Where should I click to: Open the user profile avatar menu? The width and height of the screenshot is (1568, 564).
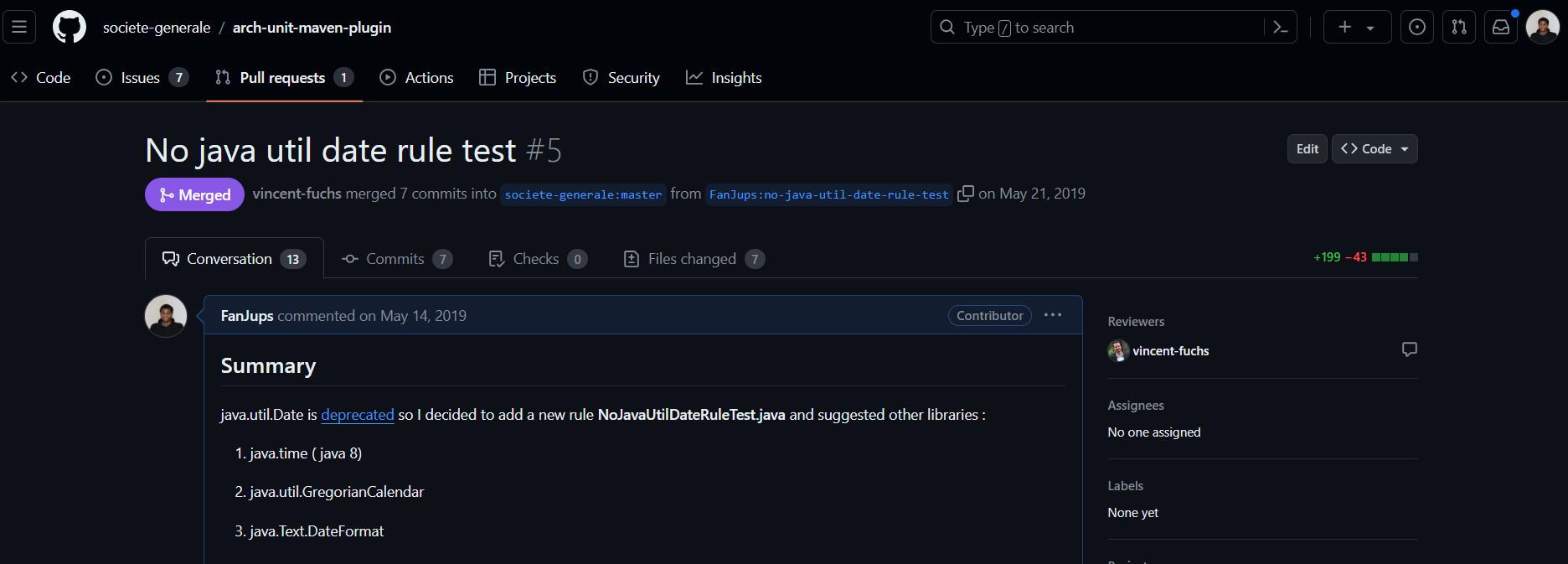[x=1542, y=27]
